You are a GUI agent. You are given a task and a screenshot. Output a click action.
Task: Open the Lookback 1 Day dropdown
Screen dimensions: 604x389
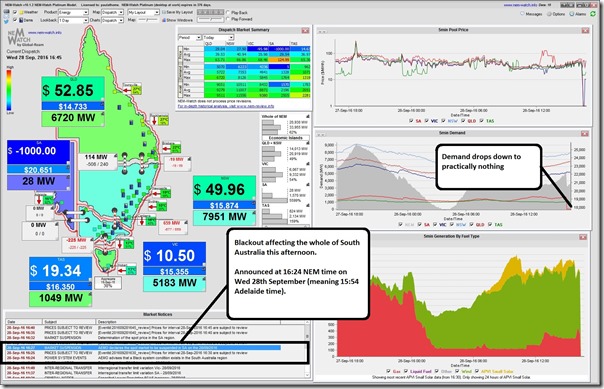(x=74, y=20)
